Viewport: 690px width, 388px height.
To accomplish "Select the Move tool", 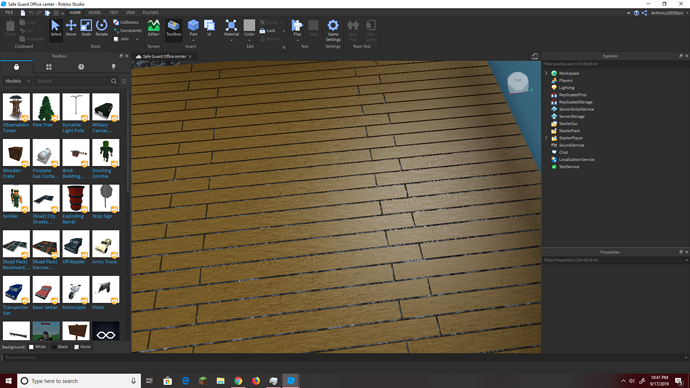I will (x=71, y=28).
